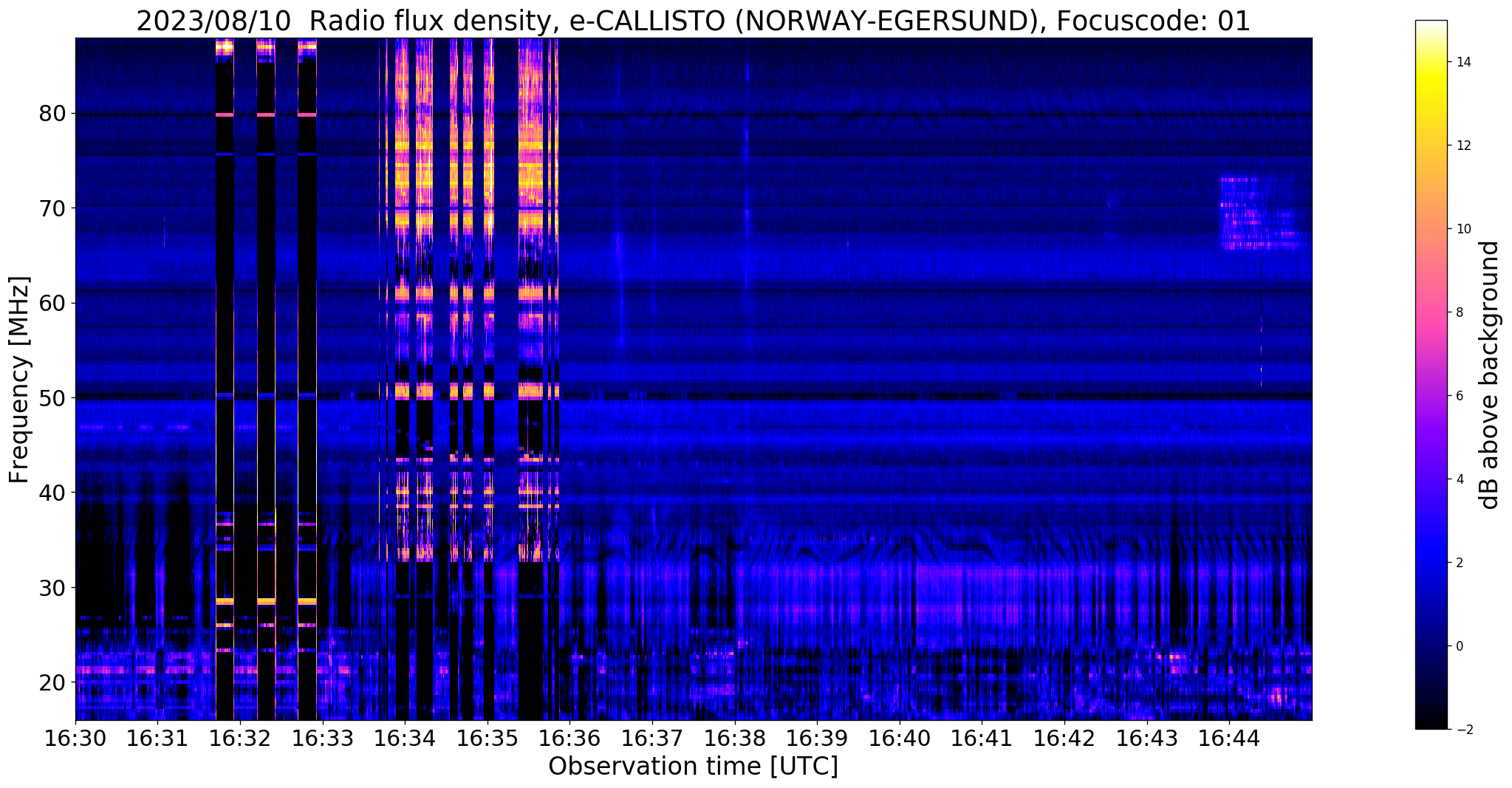1512x788 pixels.
Task: Click the 30 MHz frequency tick label
Action: 52,587
